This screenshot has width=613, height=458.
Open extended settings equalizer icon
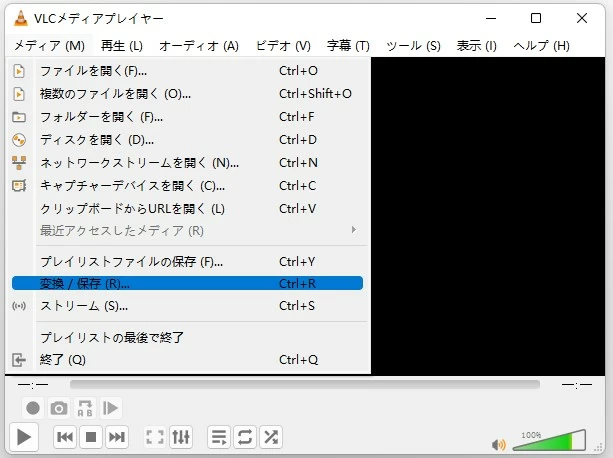(181, 436)
